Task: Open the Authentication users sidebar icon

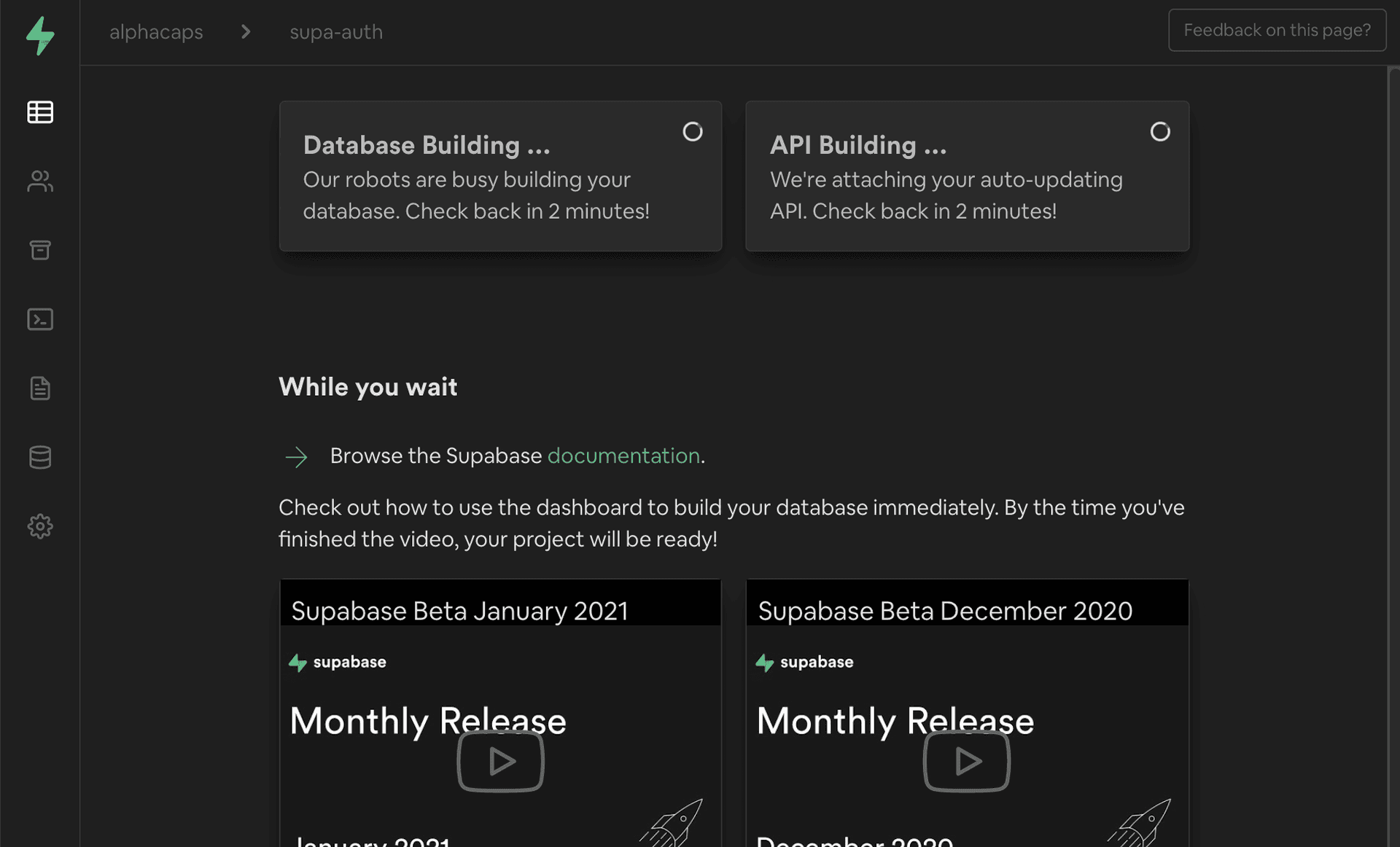Action: 40,181
